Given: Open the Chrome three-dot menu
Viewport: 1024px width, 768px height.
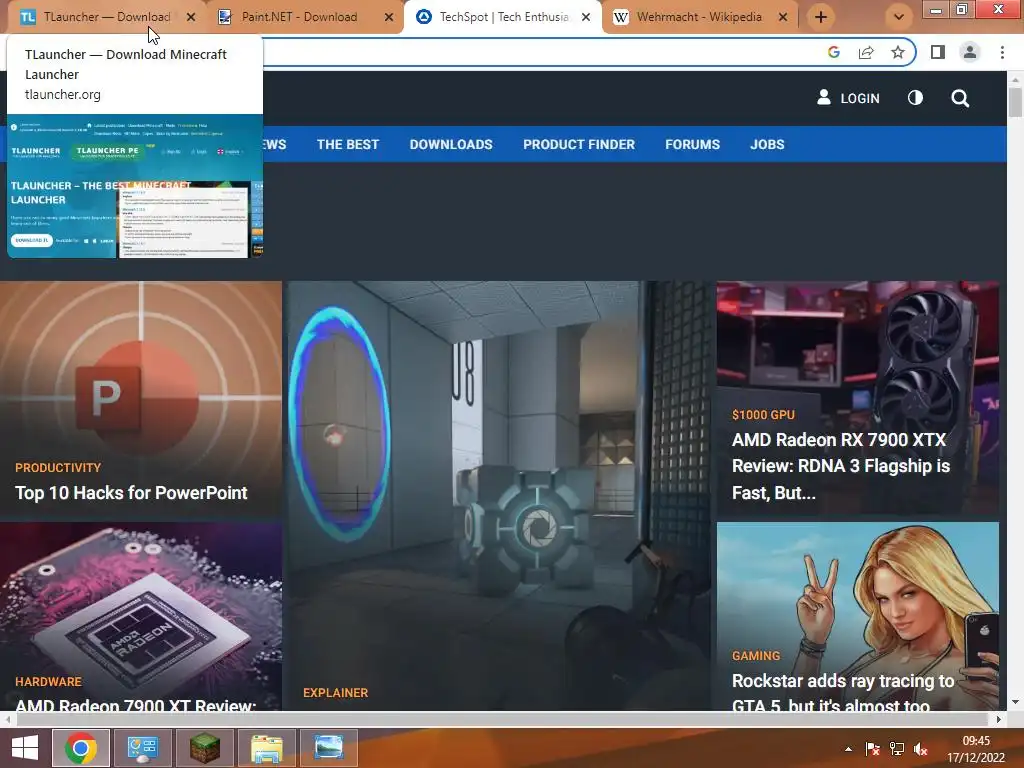Looking at the screenshot, I should coord(1002,52).
